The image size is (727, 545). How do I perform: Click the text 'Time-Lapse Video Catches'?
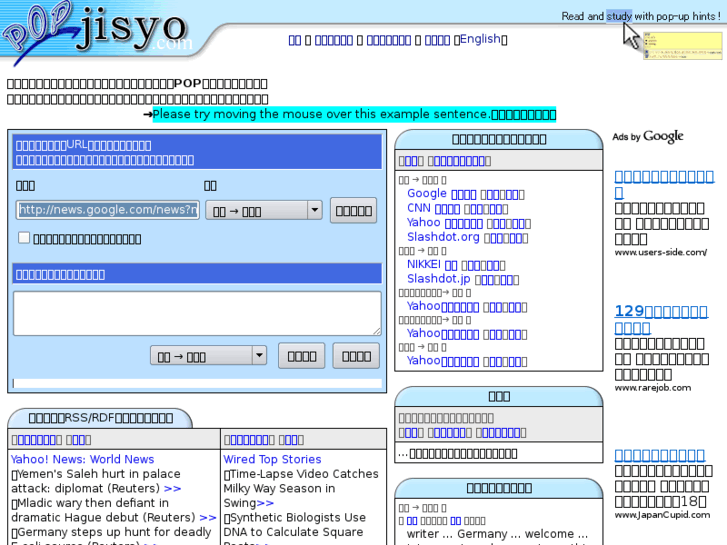[x=304, y=474]
